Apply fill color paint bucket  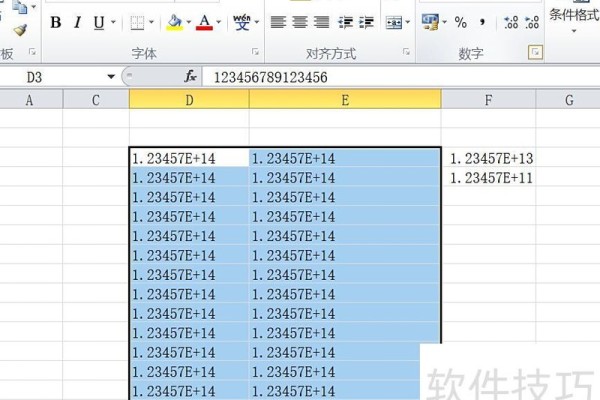coord(174,22)
